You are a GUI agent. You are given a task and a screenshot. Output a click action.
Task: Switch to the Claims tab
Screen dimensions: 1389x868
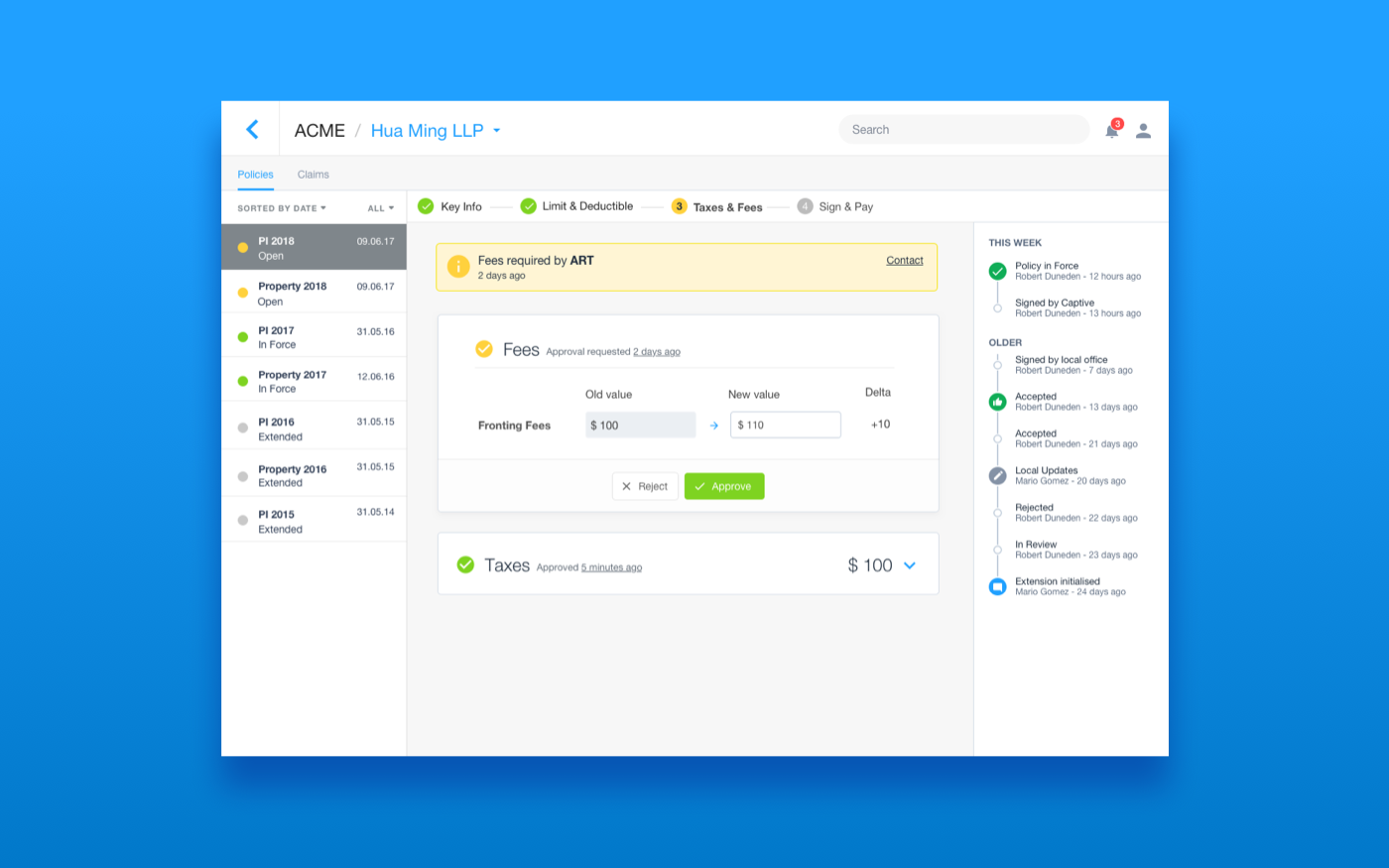313,174
